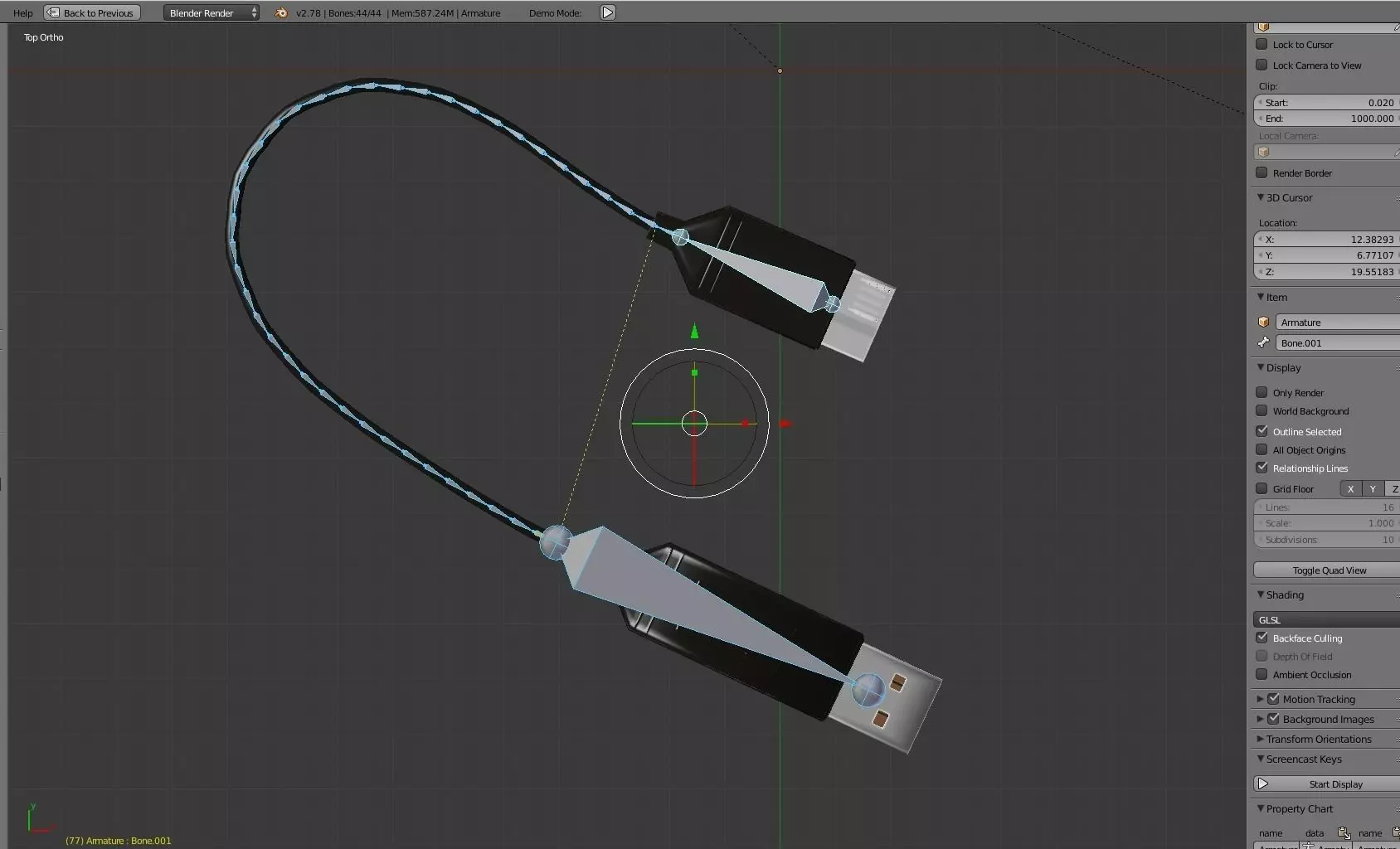Viewport: 1400px width, 849px height.
Task: Click the red X-axis manipulator arrow
Action: tap(785, 424)
